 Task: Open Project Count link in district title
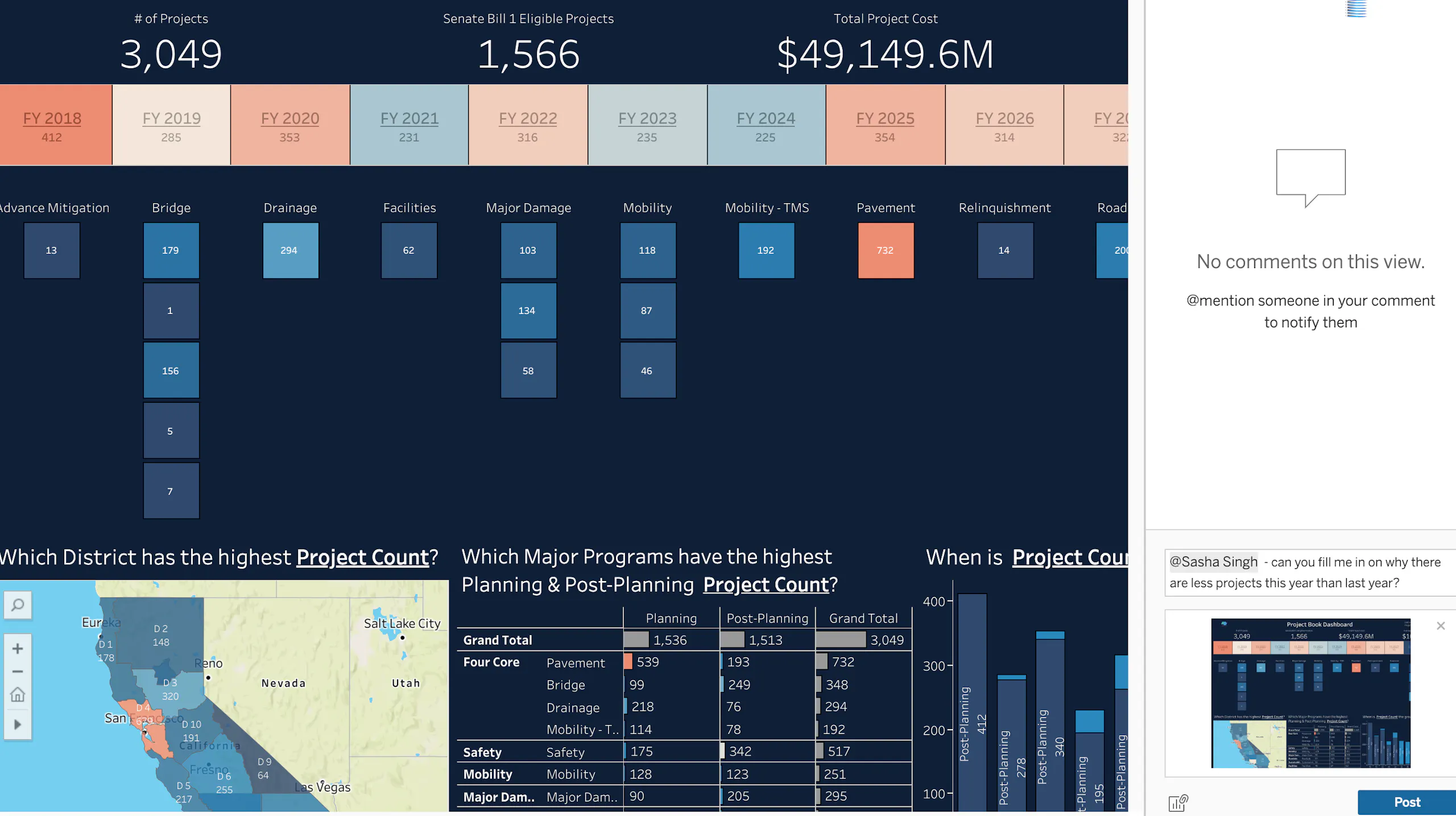[362, 557]
